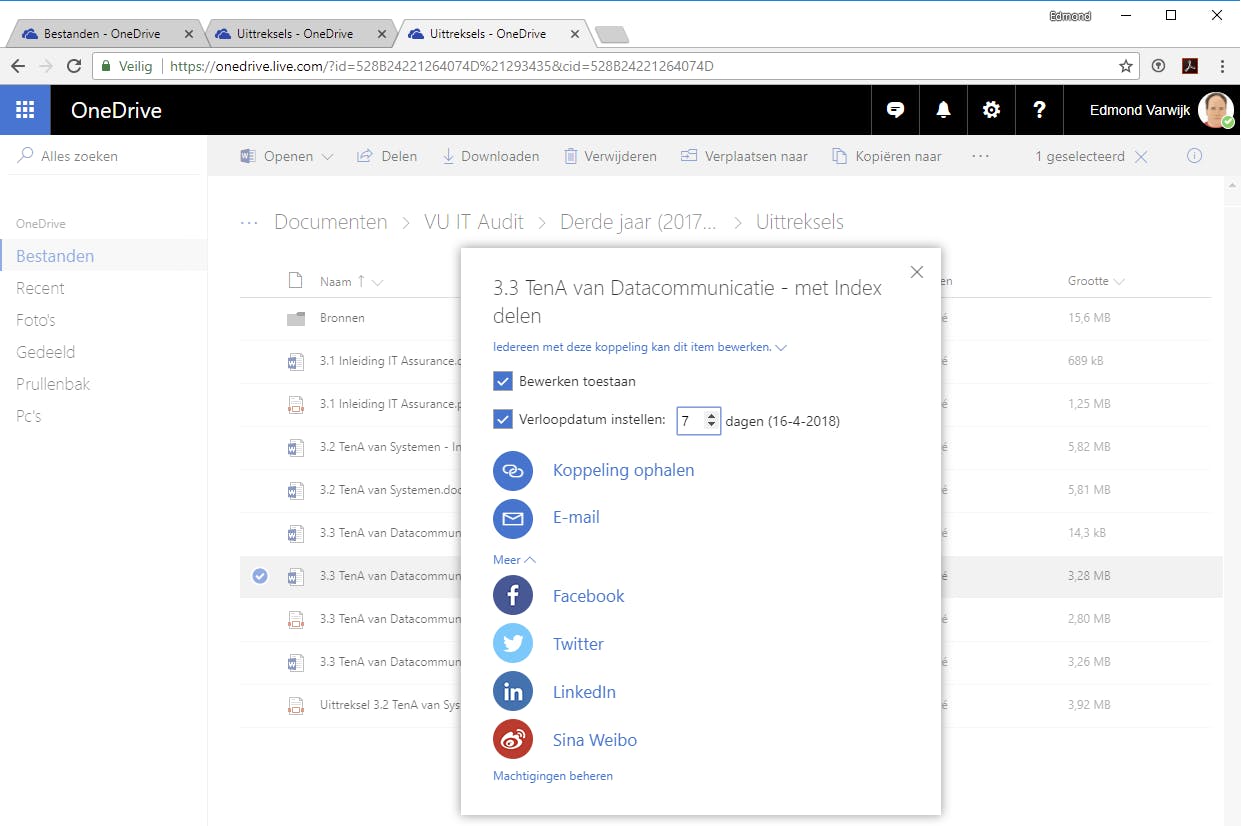Click Machtigingen beheren link
1241x826 pixels.
(553, 776)
